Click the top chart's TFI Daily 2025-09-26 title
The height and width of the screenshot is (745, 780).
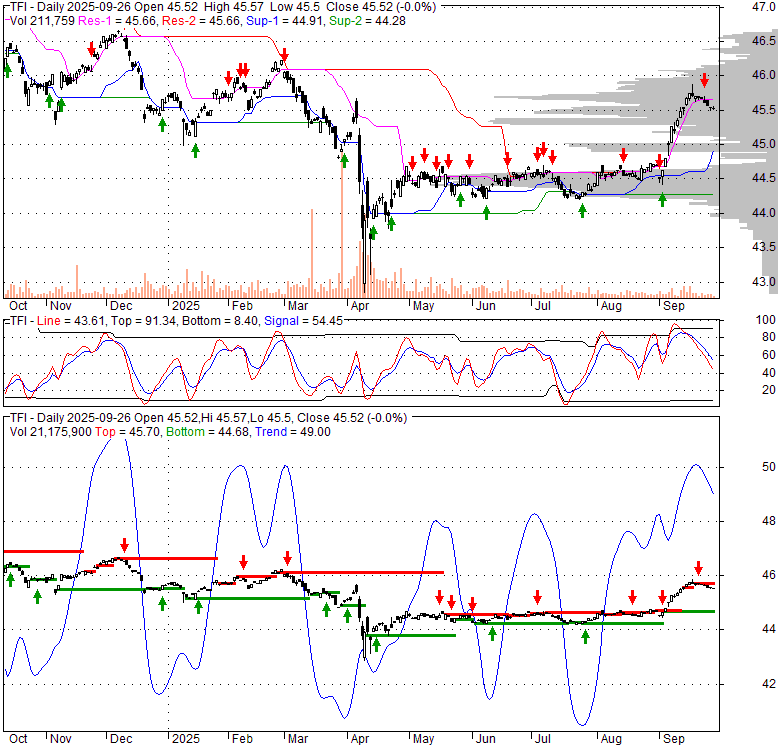point(223,7)
